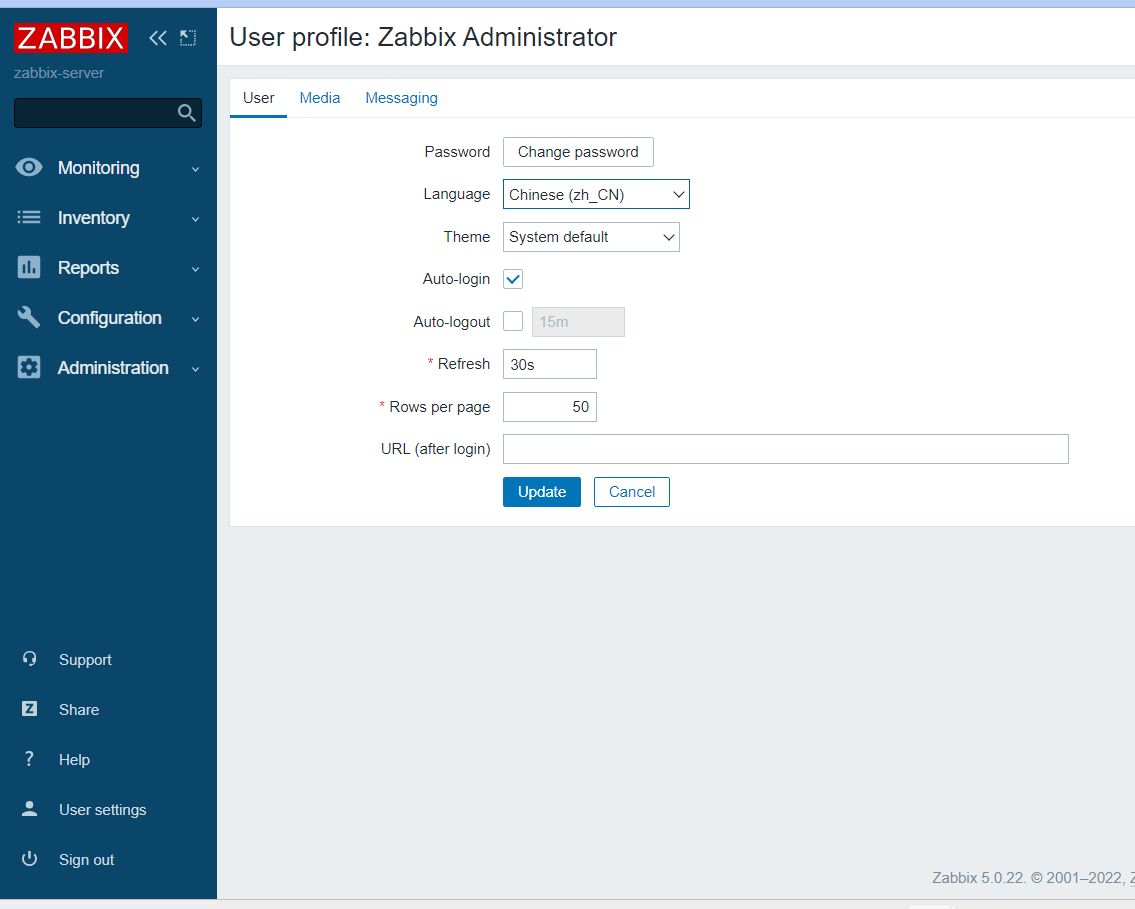The image size is (1135, 909).
Task: Click the URL (after login) field
Action: pyautogui.click(x=786, y=449)
